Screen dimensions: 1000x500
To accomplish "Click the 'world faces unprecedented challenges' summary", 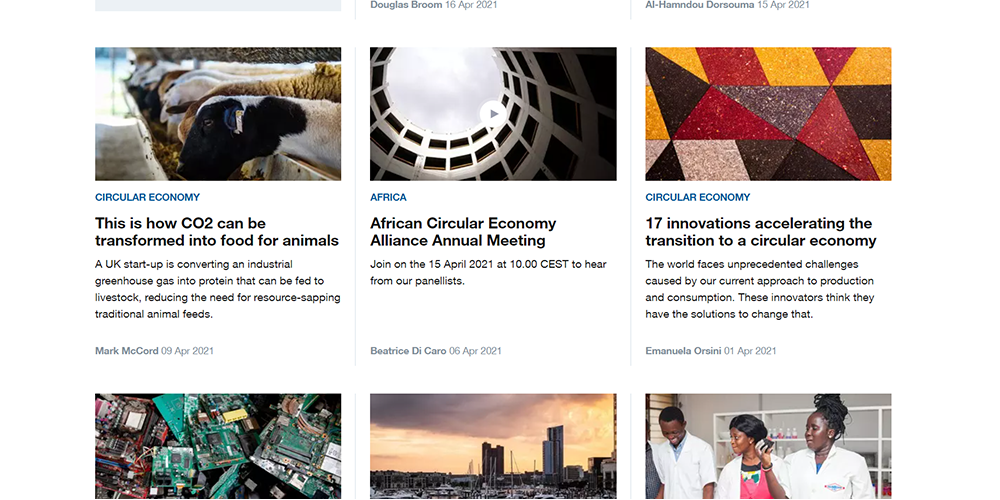I will [760, 289].
